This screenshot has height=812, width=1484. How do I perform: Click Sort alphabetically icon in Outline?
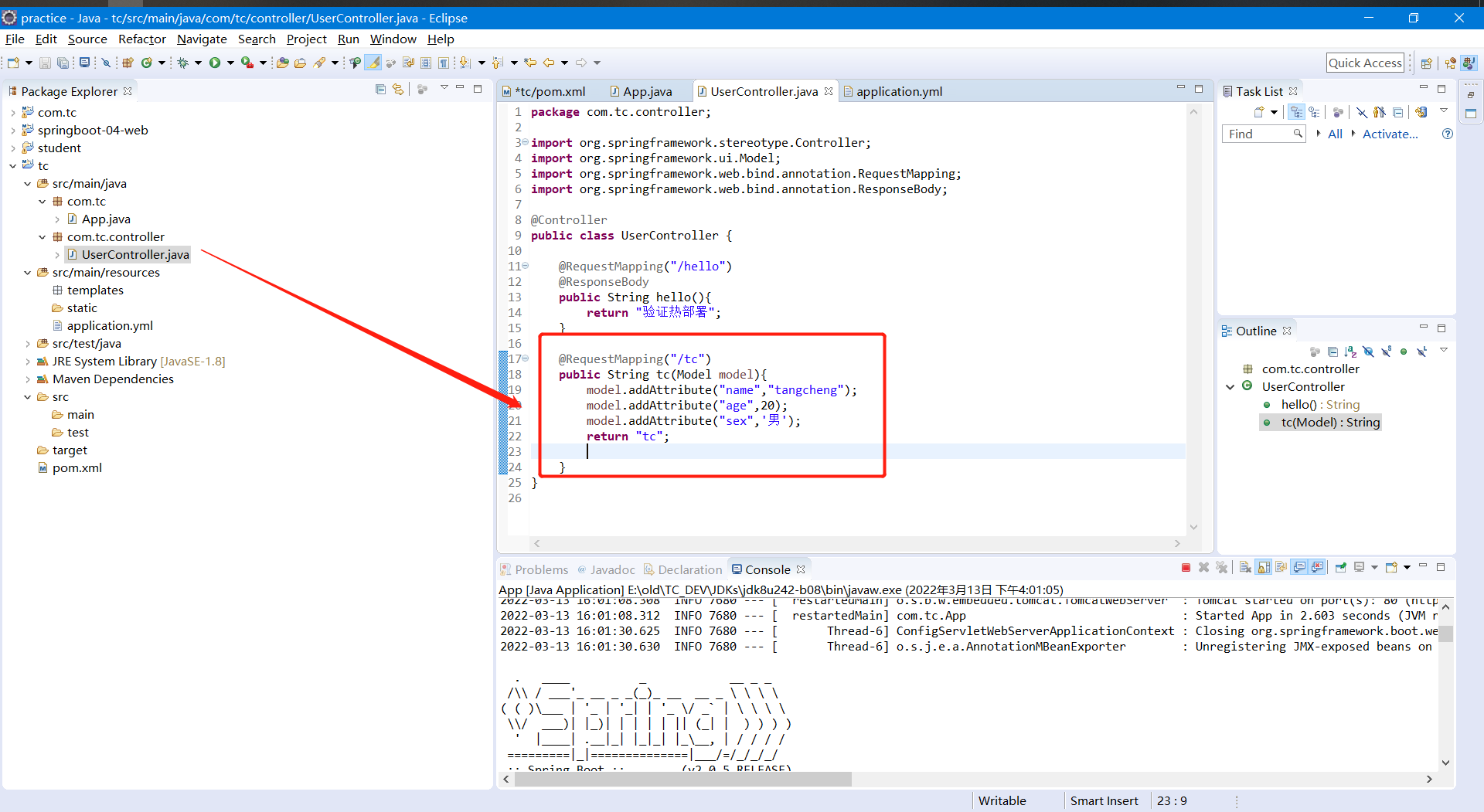point(1350,352)
